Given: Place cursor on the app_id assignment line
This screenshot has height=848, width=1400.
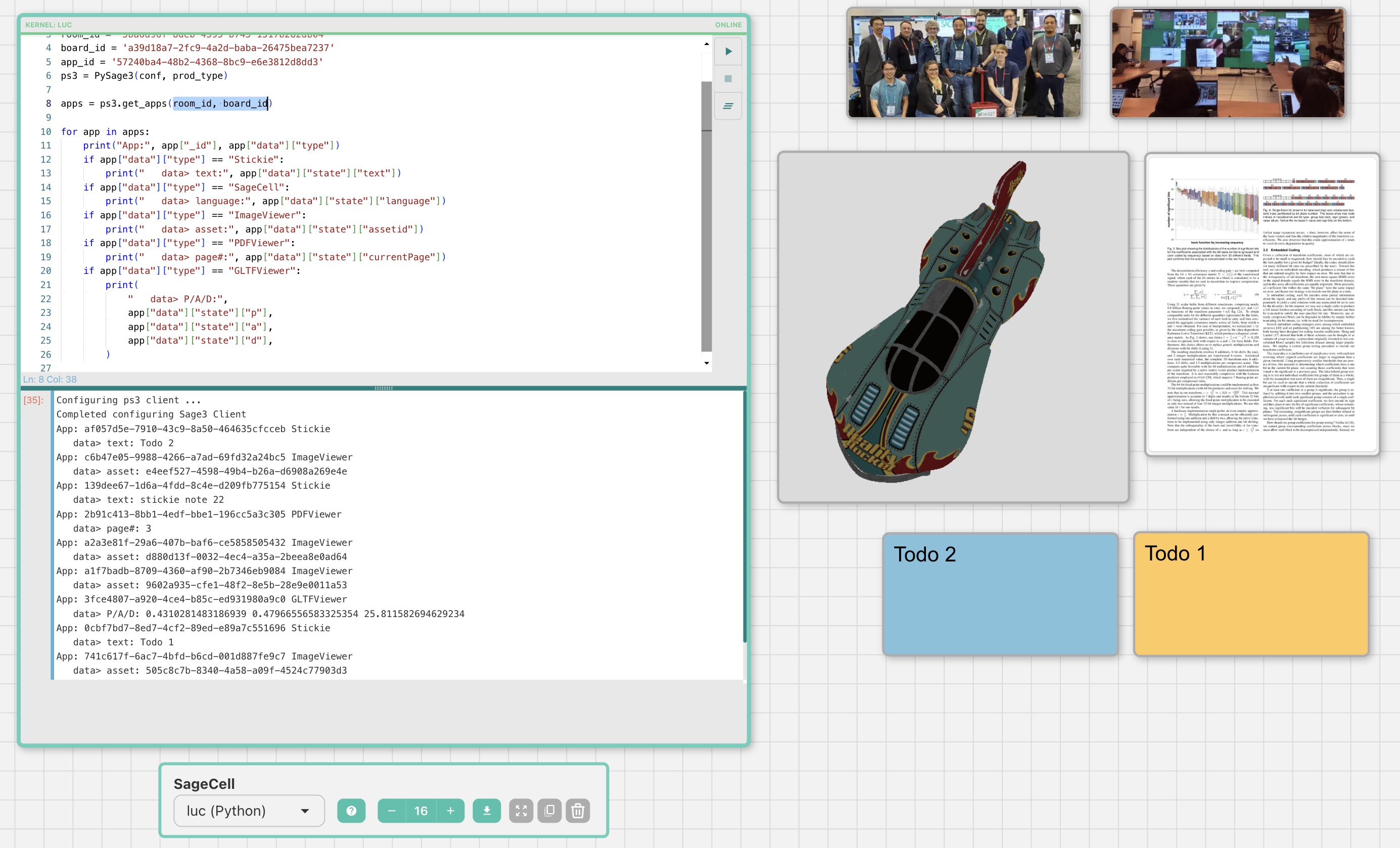Looking at the screenshot, I should (x=192, y=62).
